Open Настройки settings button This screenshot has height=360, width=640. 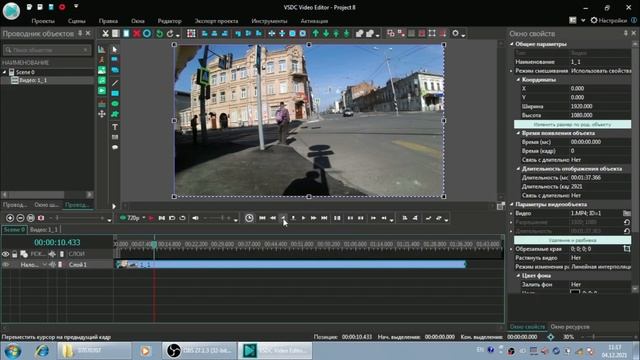[x=609, y=20]
